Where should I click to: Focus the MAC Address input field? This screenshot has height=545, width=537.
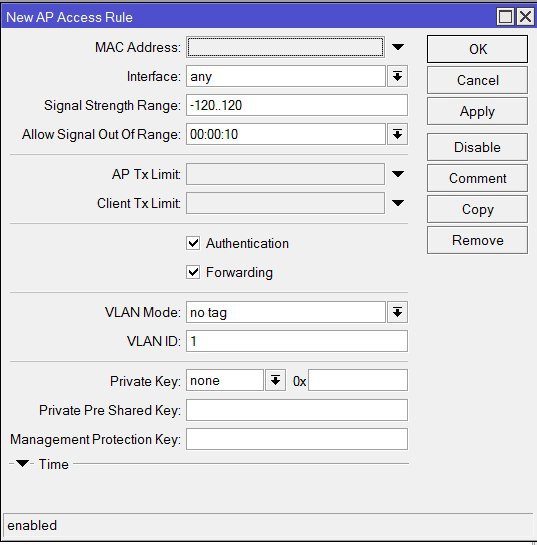pos(285,47)
